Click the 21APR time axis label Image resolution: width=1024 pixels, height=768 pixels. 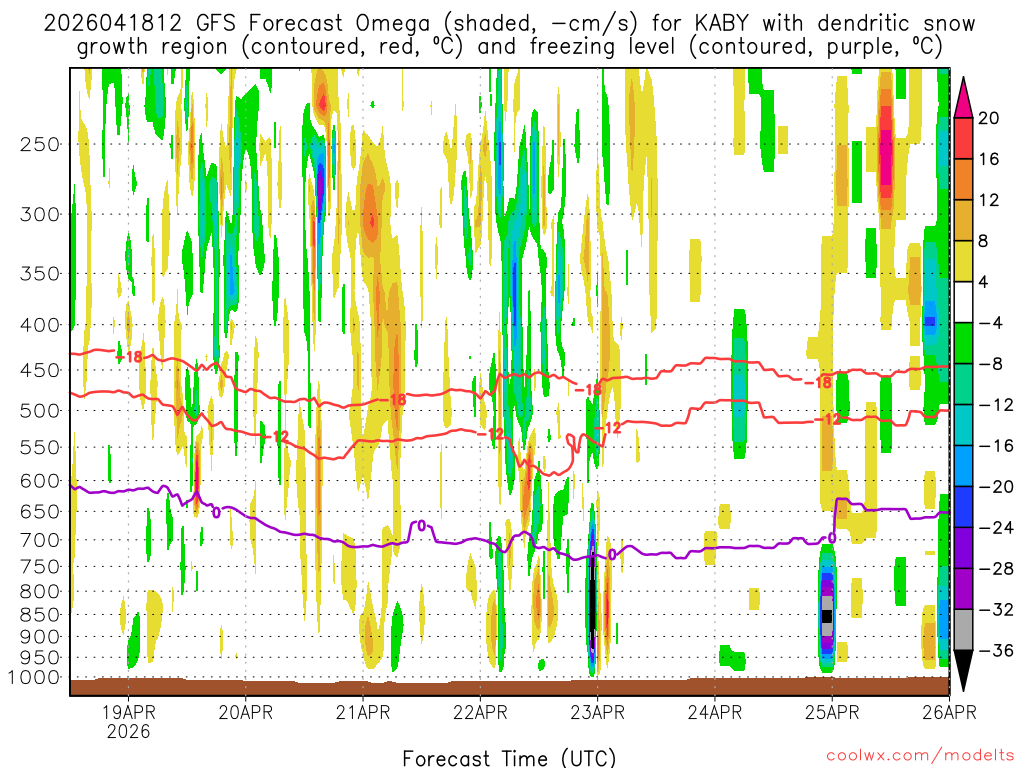tap(363, 712)
